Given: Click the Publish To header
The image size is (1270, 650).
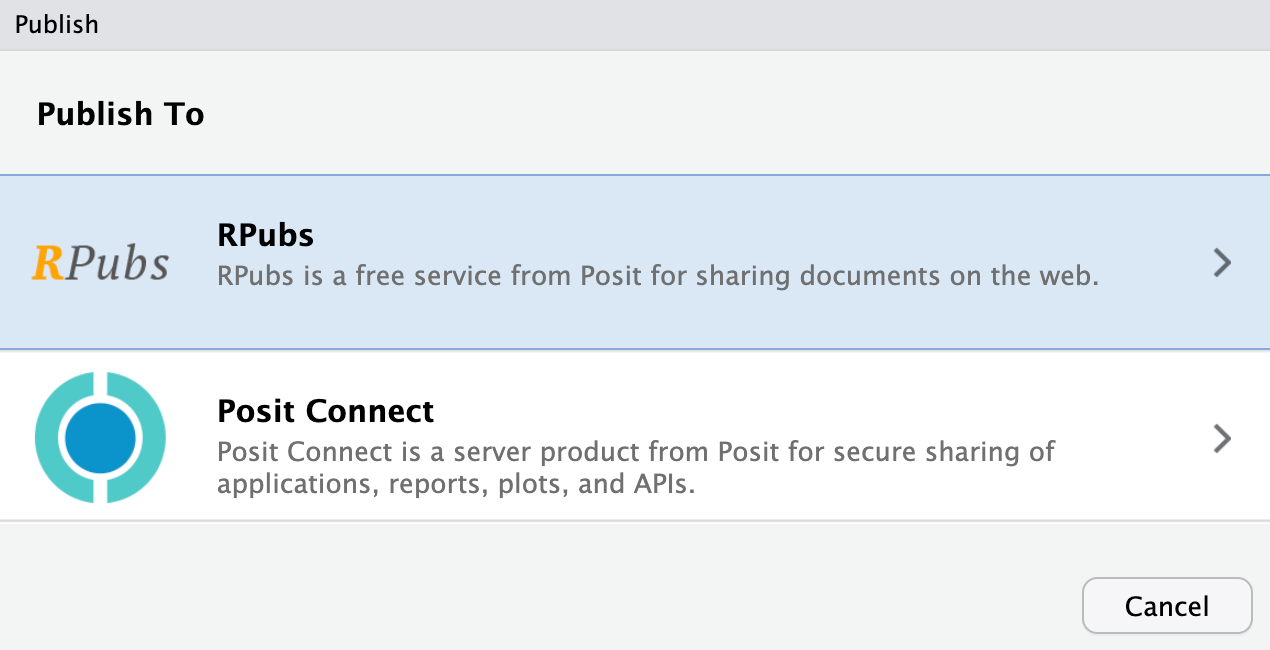Looking at the screenshot, I should 120,113.
